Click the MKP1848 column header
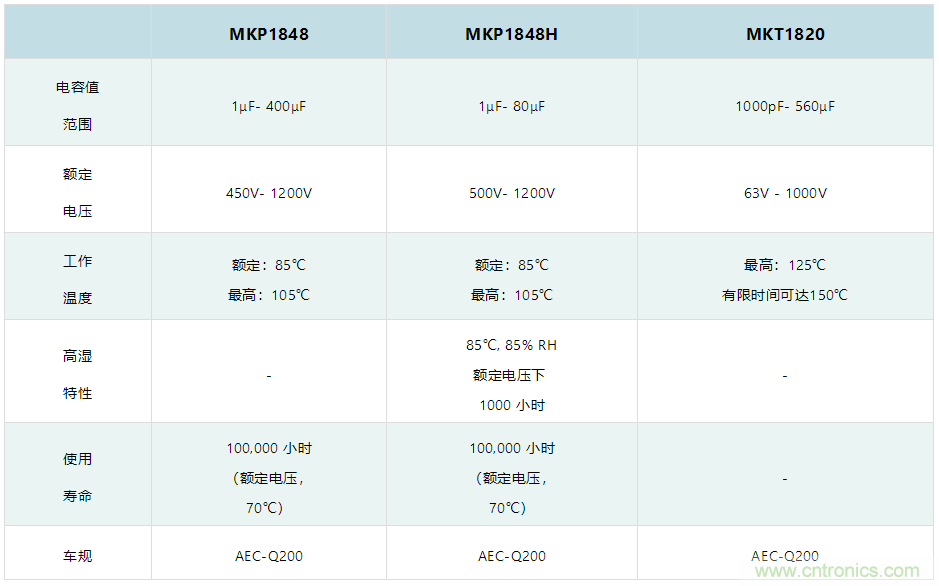This screenshot has height=586, width=939. coord(268,34)
